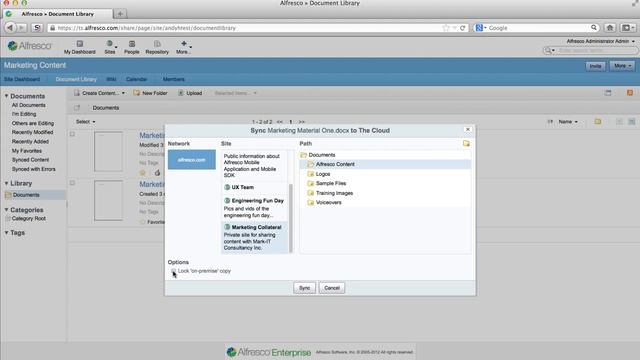This screenshot has width=640, height=360.
Task: Open the Create Content dropdown
Action: pos(99,93)
